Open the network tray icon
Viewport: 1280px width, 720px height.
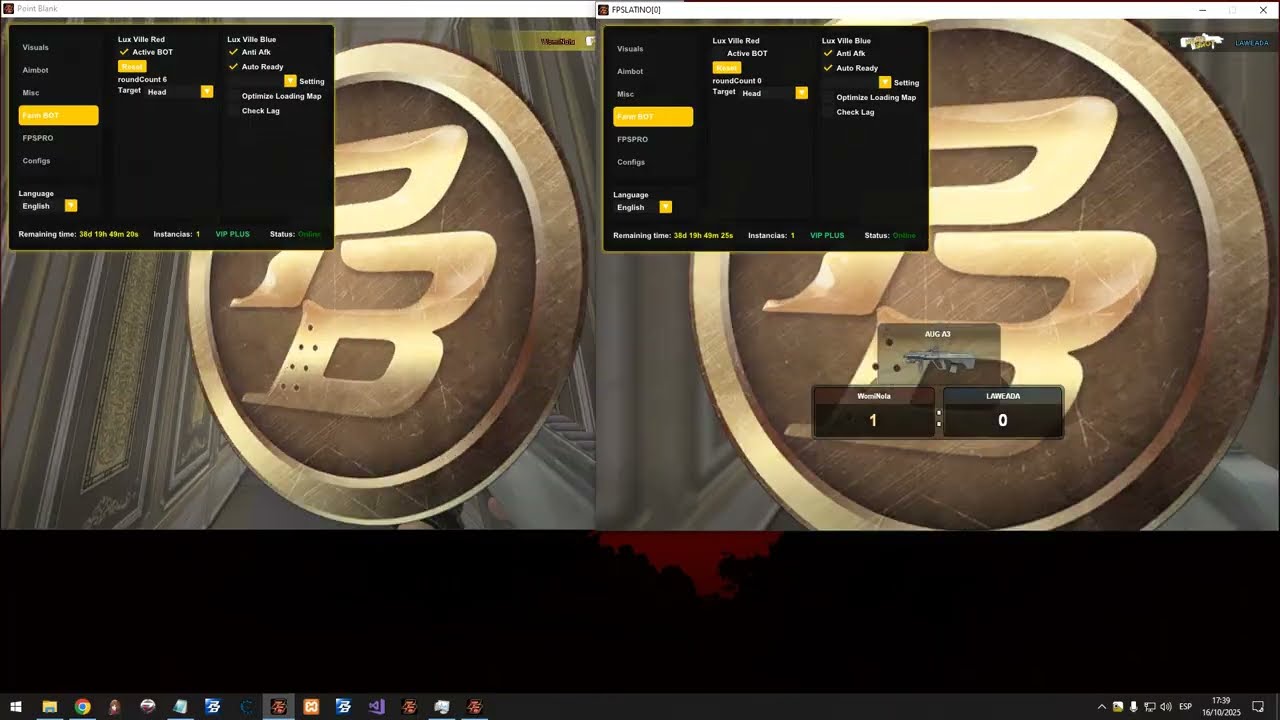click(1149, 707)
